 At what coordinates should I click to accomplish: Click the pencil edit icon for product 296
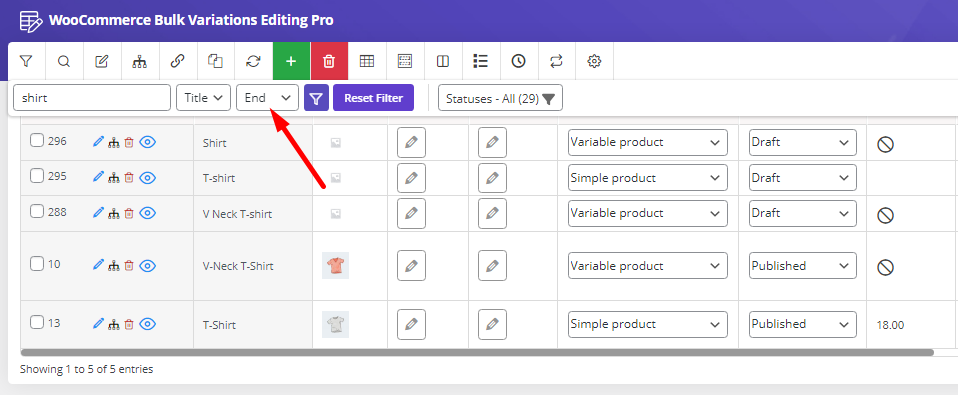point(98,142)
